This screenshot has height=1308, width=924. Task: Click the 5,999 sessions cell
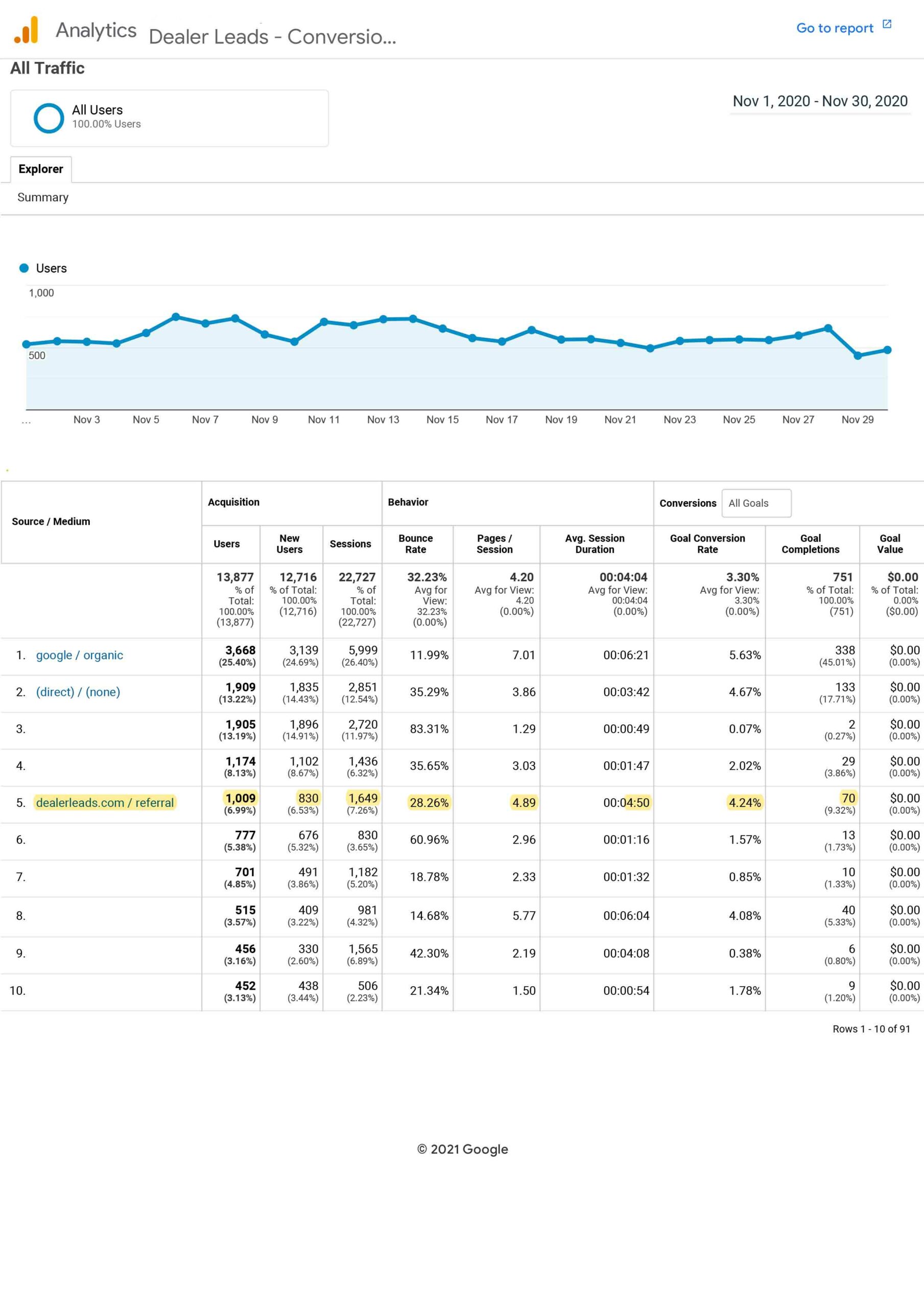tap(363, 650)
